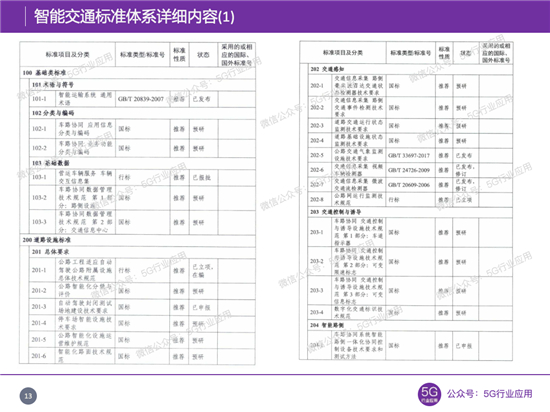Click row number 103-3
Screen dimensions: 550x412
tap(39, 222)
